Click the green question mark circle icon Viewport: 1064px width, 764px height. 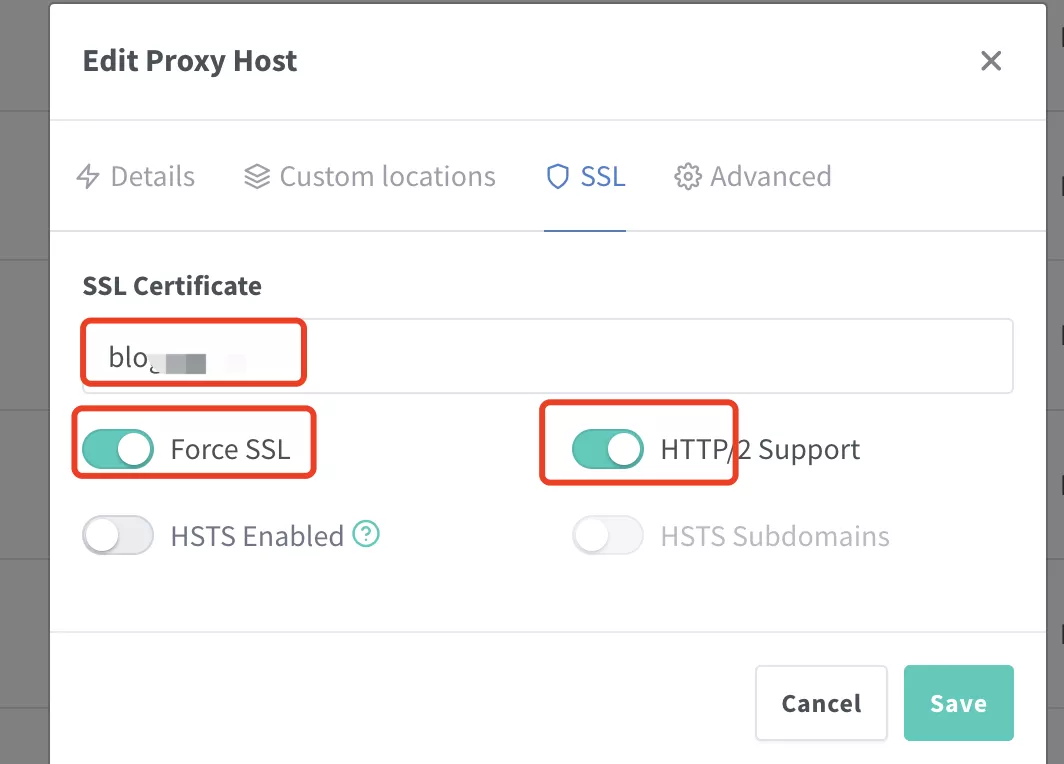pyautogui.click(x=366, y=536)
